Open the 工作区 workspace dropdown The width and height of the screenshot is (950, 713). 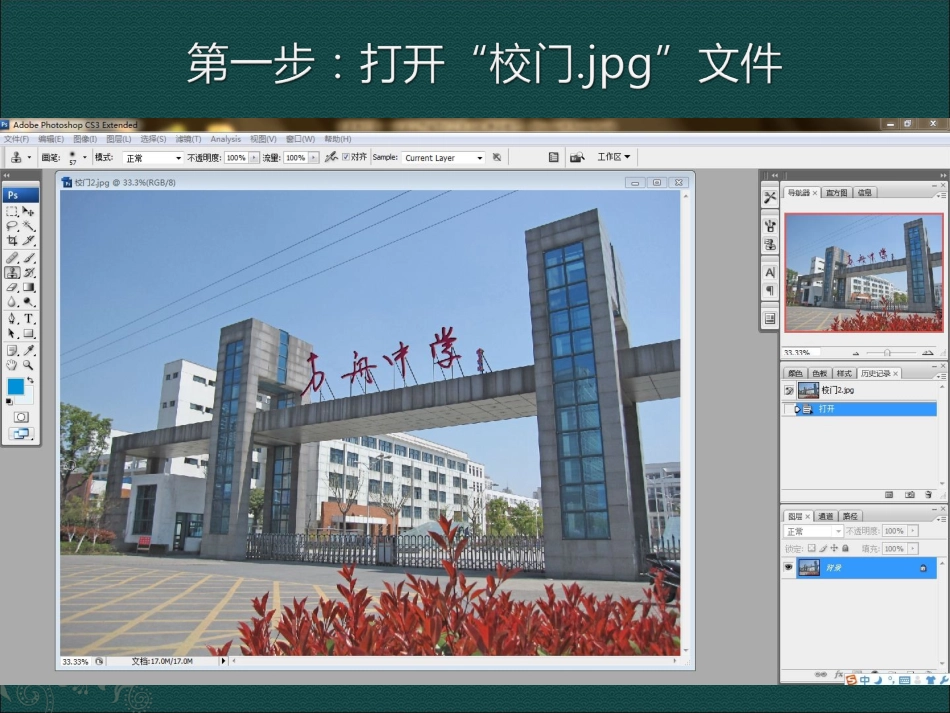point(613,157)
